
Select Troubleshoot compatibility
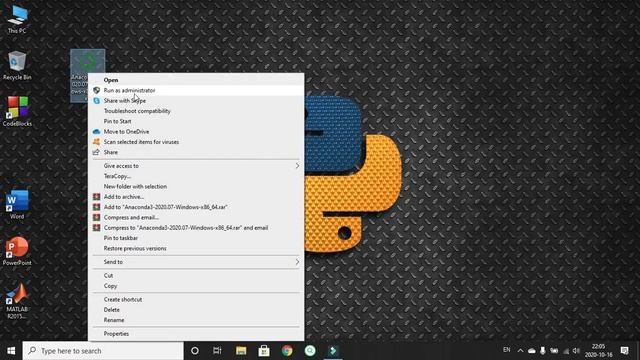pyautogui.click(x=196, y=111)
